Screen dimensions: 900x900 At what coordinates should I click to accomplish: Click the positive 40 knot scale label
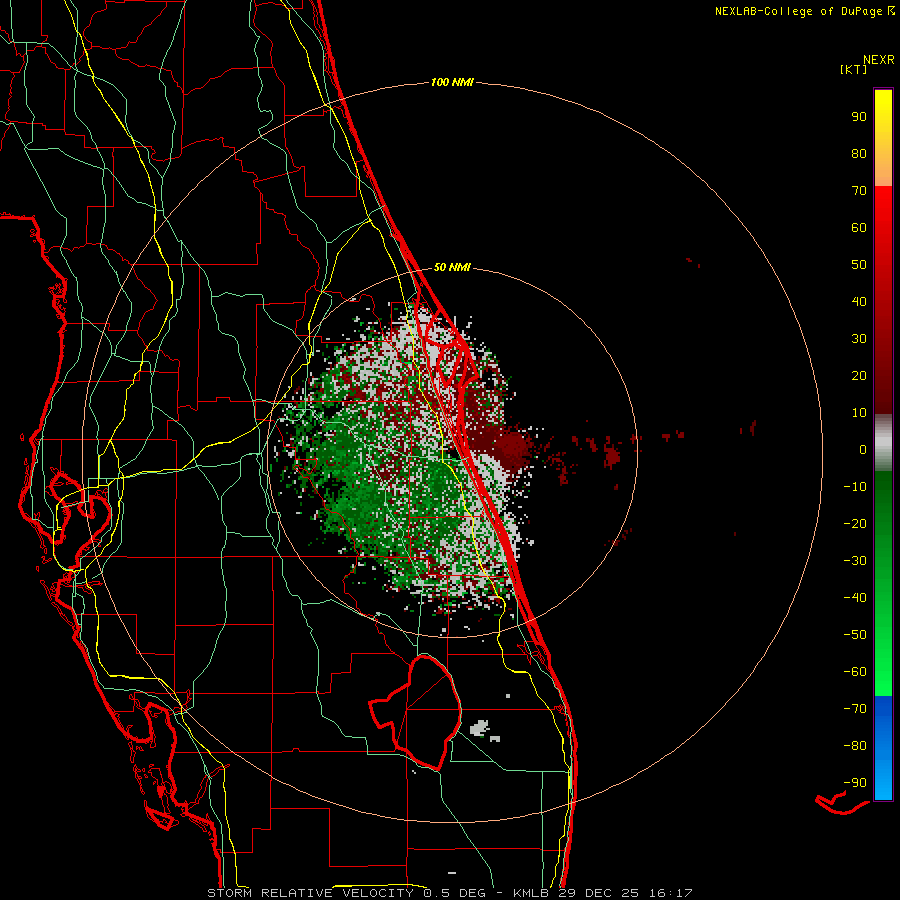tap(859, 301)
